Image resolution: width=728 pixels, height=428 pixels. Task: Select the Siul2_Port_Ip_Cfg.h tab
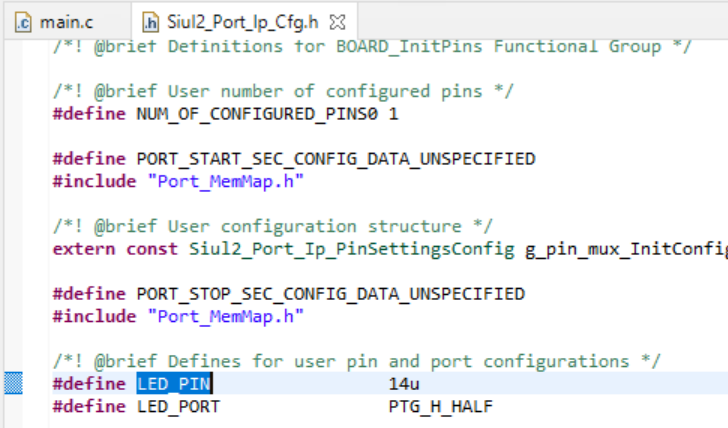coord(242,22)
